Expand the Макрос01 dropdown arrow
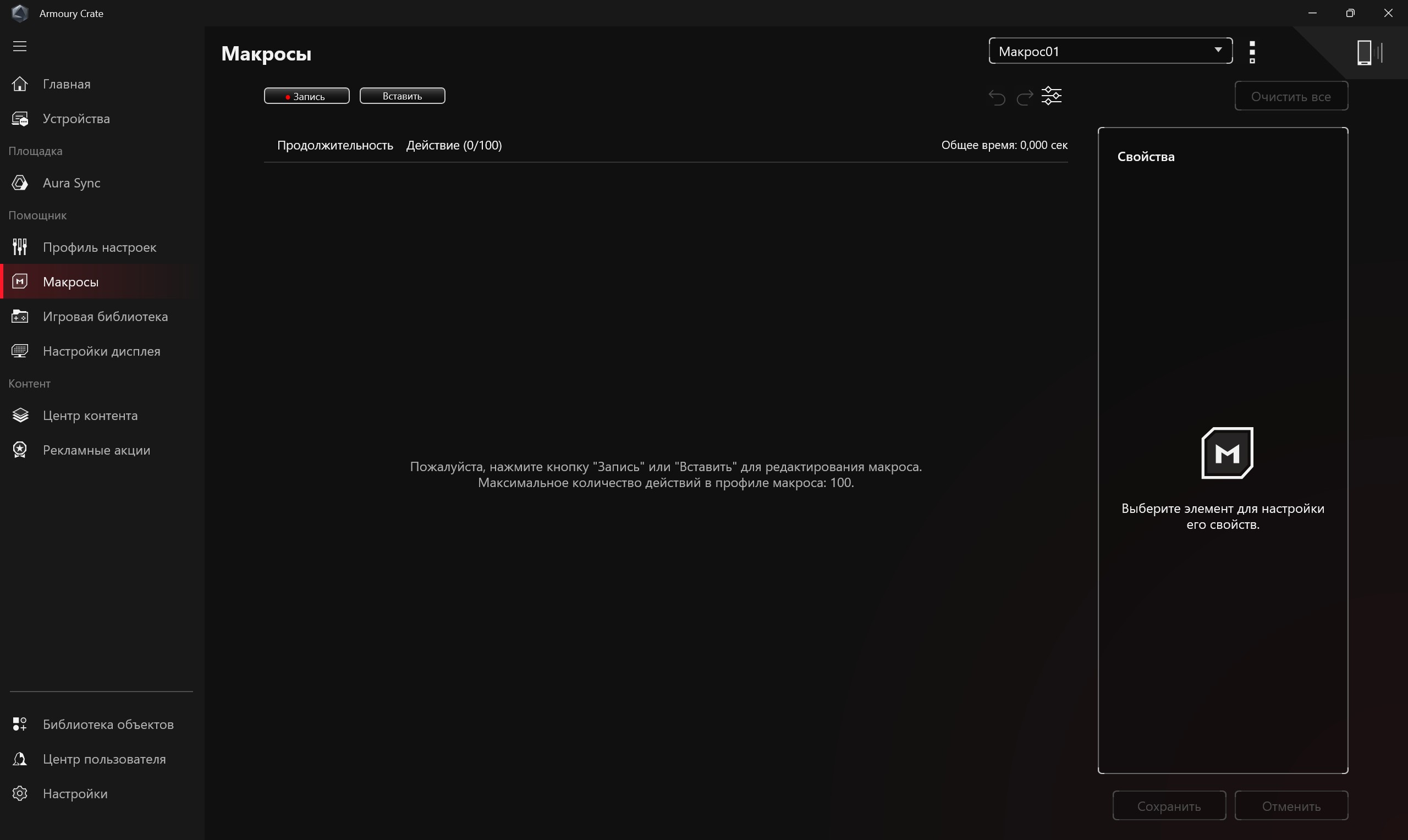The width and height of the screenshot is (1408, 840). click(x=1218, y=50)
